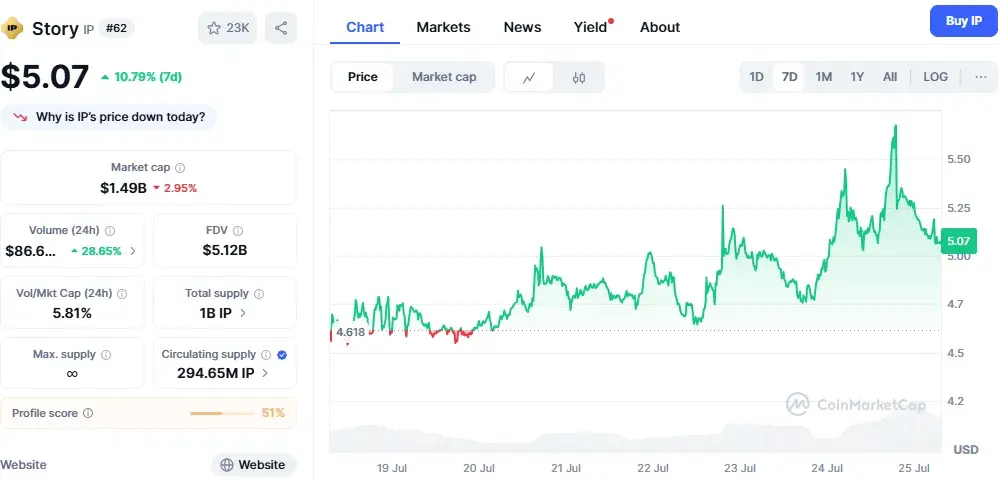Click the $1.49B market cap value
This screenshot has width=1001, height=481.
[123, 188]
